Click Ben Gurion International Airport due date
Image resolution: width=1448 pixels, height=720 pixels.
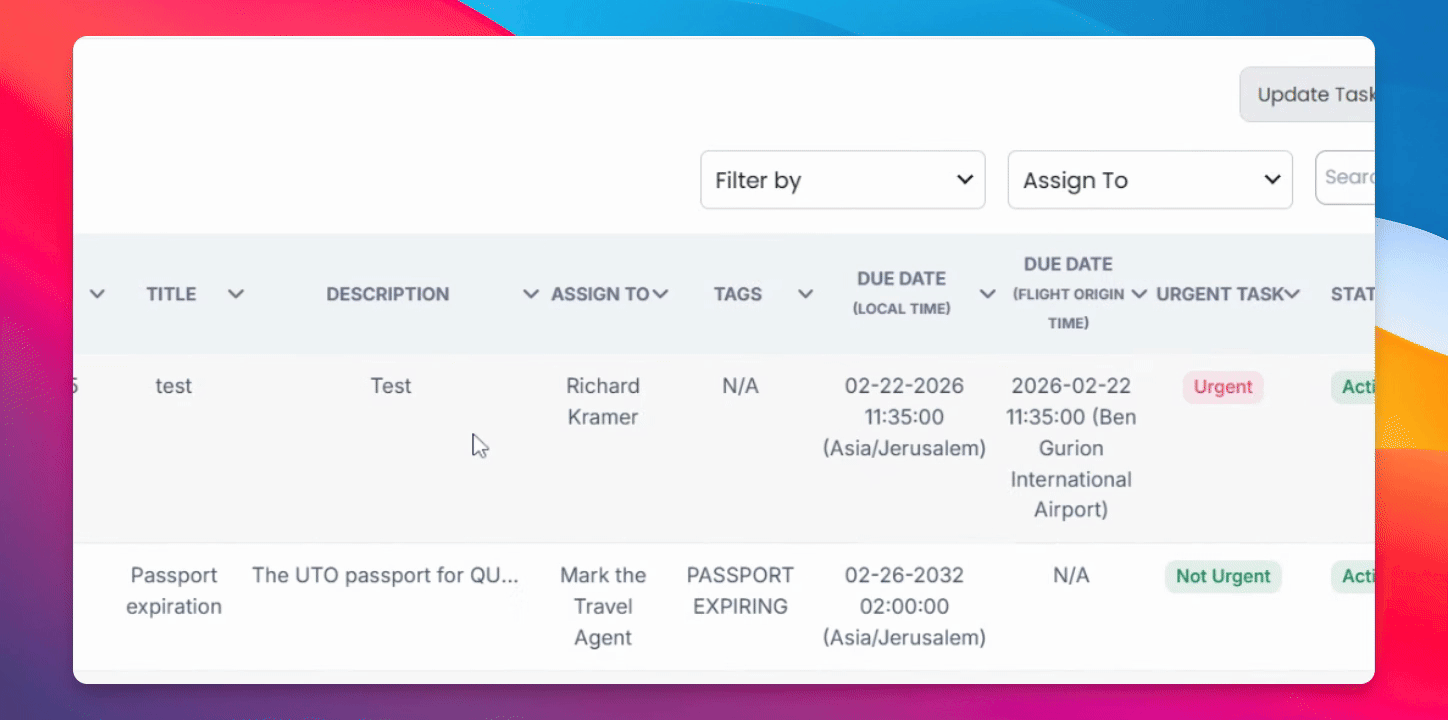tap(1071, 448)
